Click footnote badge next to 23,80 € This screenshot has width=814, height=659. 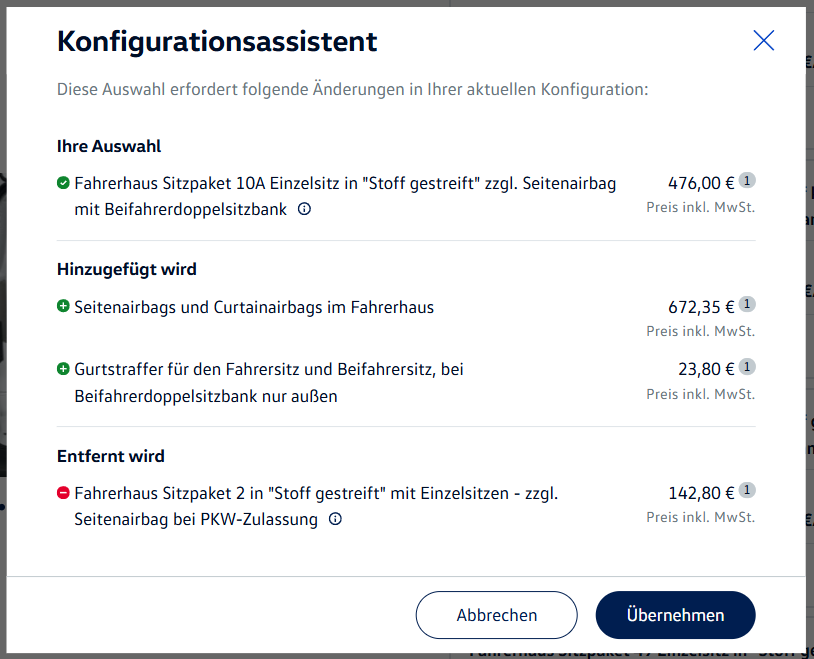click(x=747, y=367)
